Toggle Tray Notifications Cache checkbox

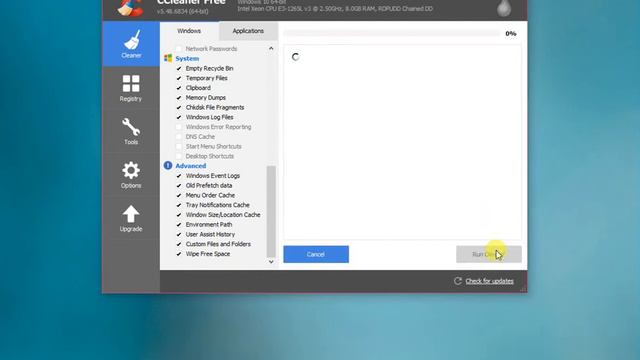coord(179,205)
